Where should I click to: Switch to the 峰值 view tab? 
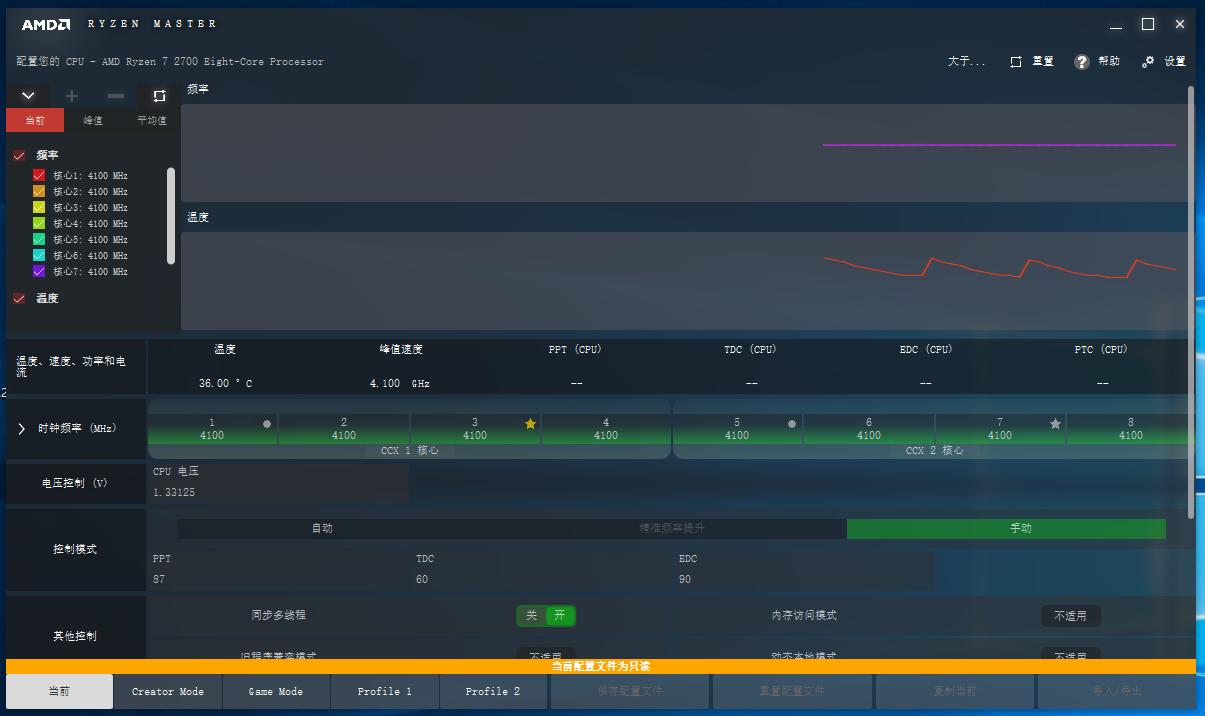pyautogui.click(x=93, y=121)
